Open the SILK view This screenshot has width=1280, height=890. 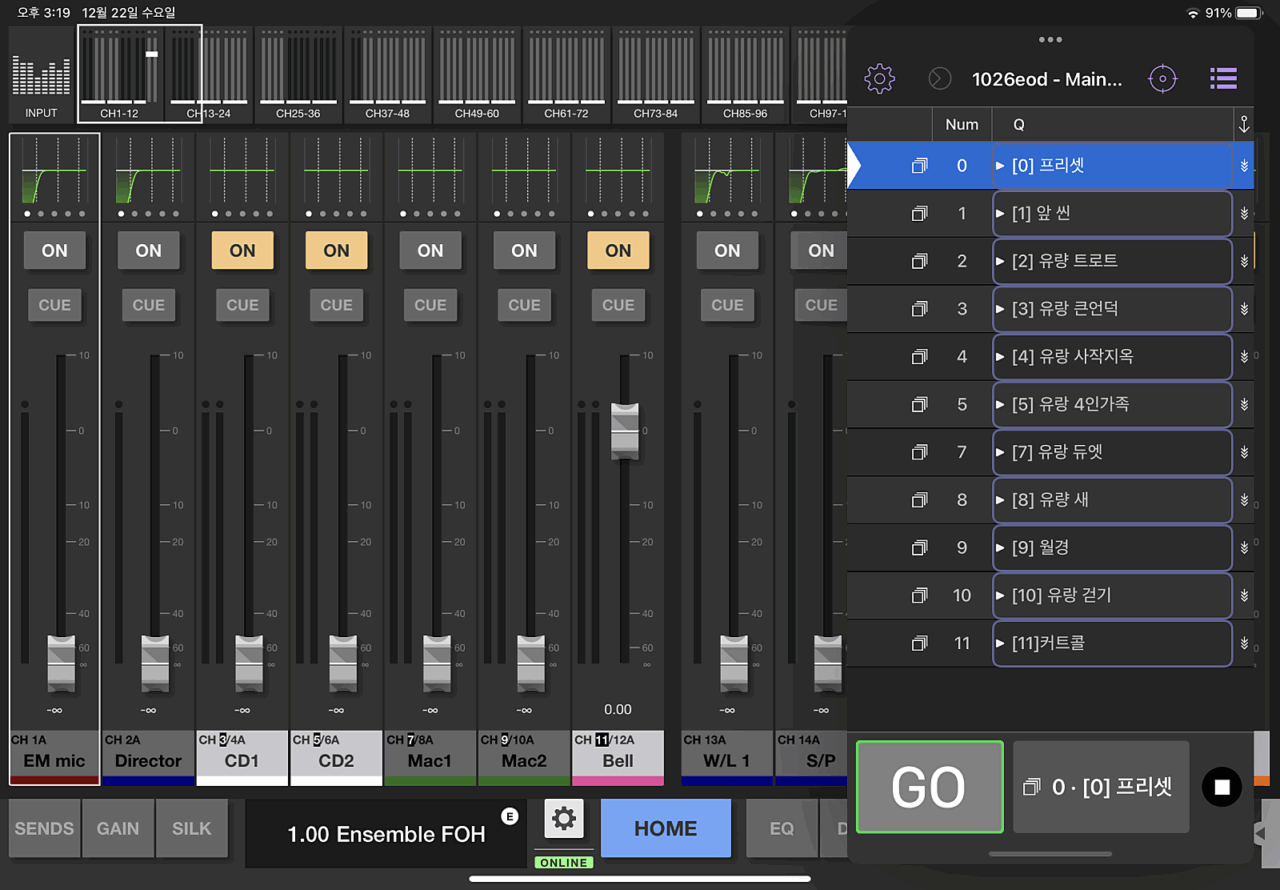192,828
